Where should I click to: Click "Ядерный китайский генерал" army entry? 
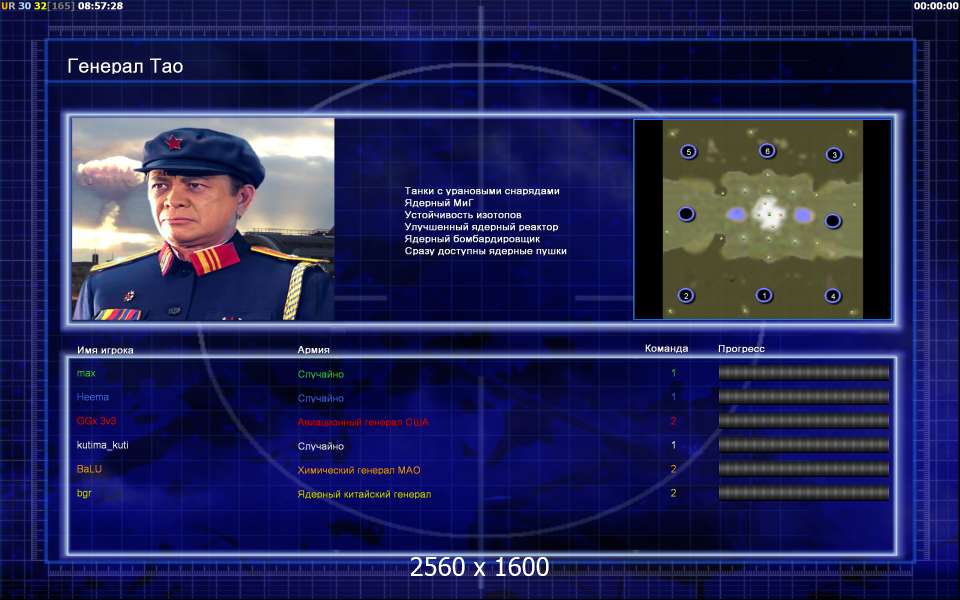point(364,494)
